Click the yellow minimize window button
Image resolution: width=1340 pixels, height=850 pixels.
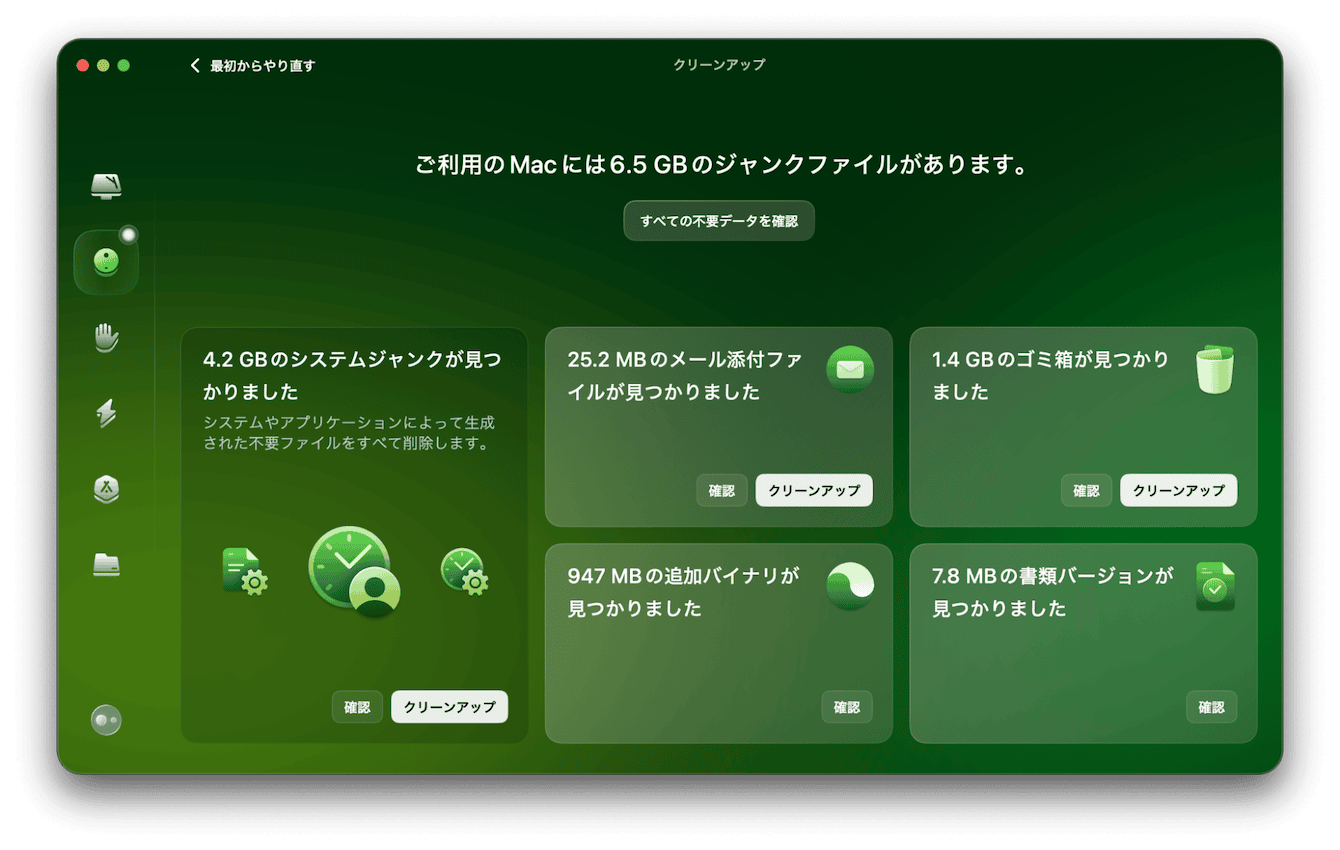click(x=103, y=66)
